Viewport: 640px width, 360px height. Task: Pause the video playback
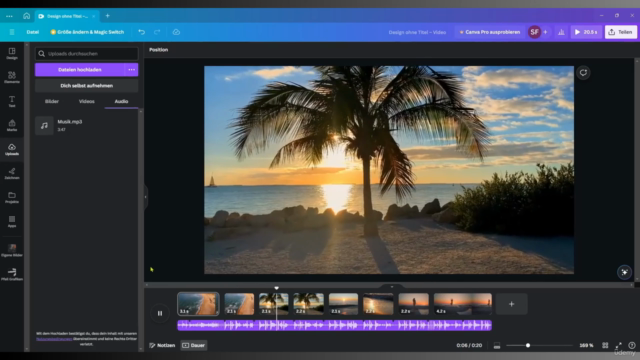tap(160, 313)
